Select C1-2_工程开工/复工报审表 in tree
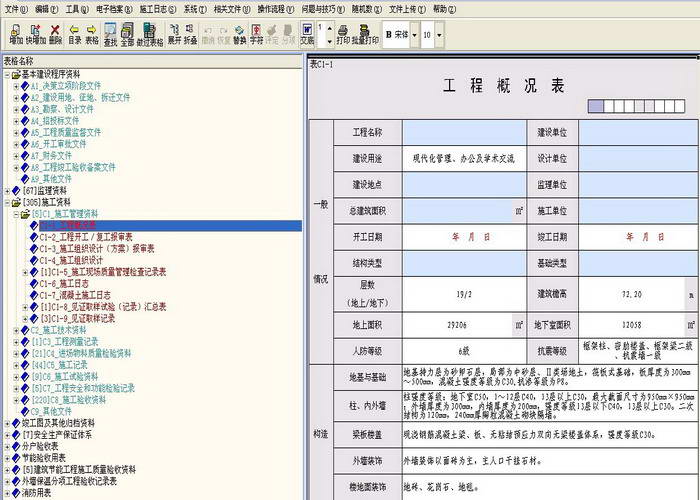700x500 pixels. coord(86,237)
